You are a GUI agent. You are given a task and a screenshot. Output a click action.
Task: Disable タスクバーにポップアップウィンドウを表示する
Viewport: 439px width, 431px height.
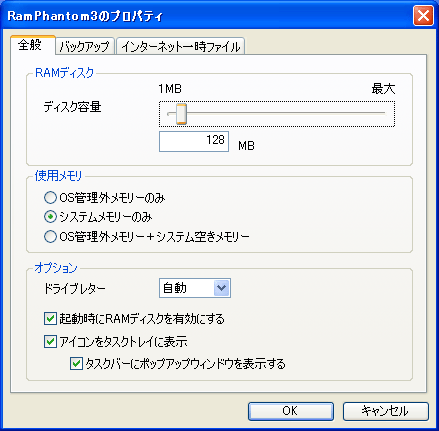point(76,363)
